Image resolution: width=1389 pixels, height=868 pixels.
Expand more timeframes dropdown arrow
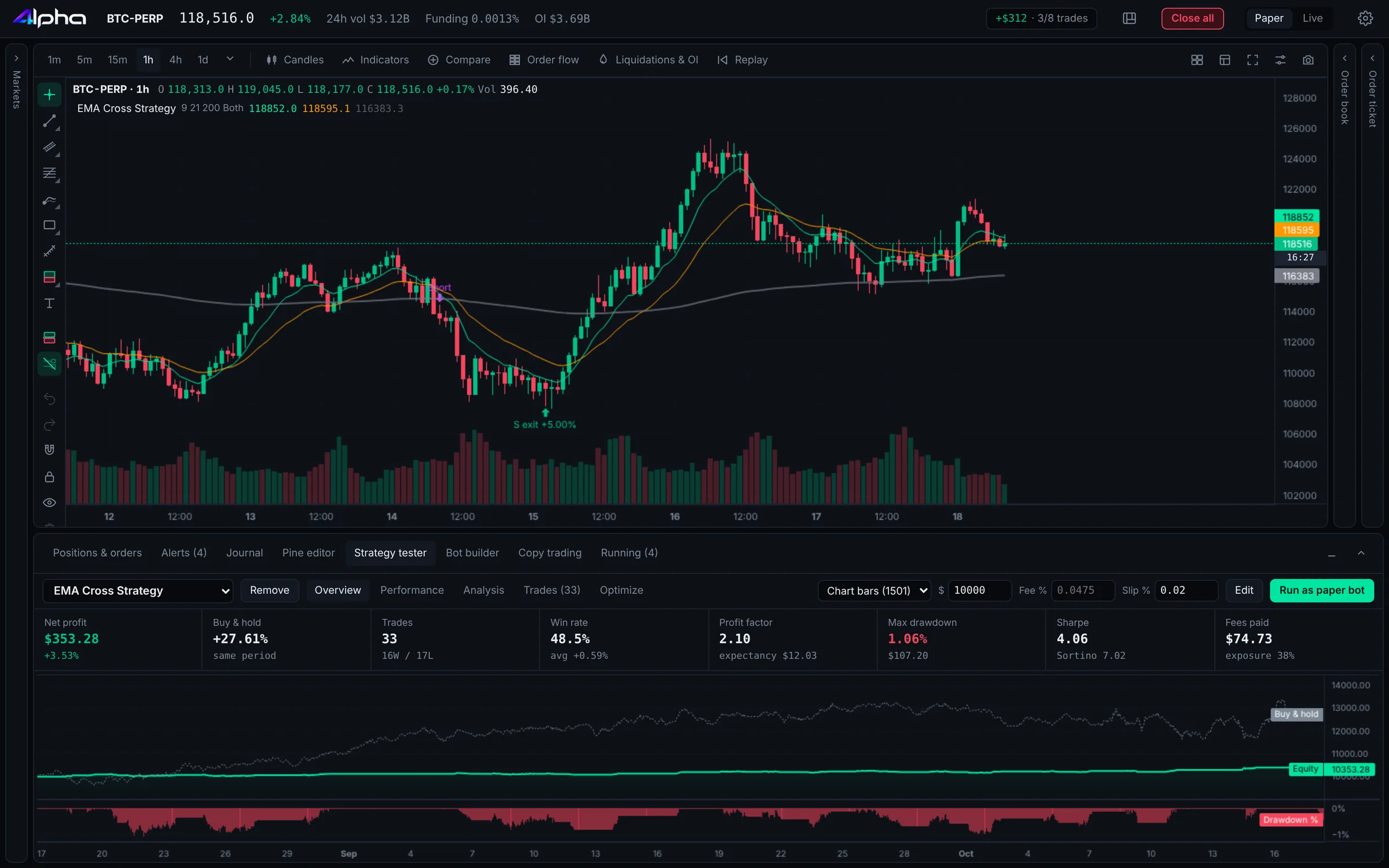[230, 59]
